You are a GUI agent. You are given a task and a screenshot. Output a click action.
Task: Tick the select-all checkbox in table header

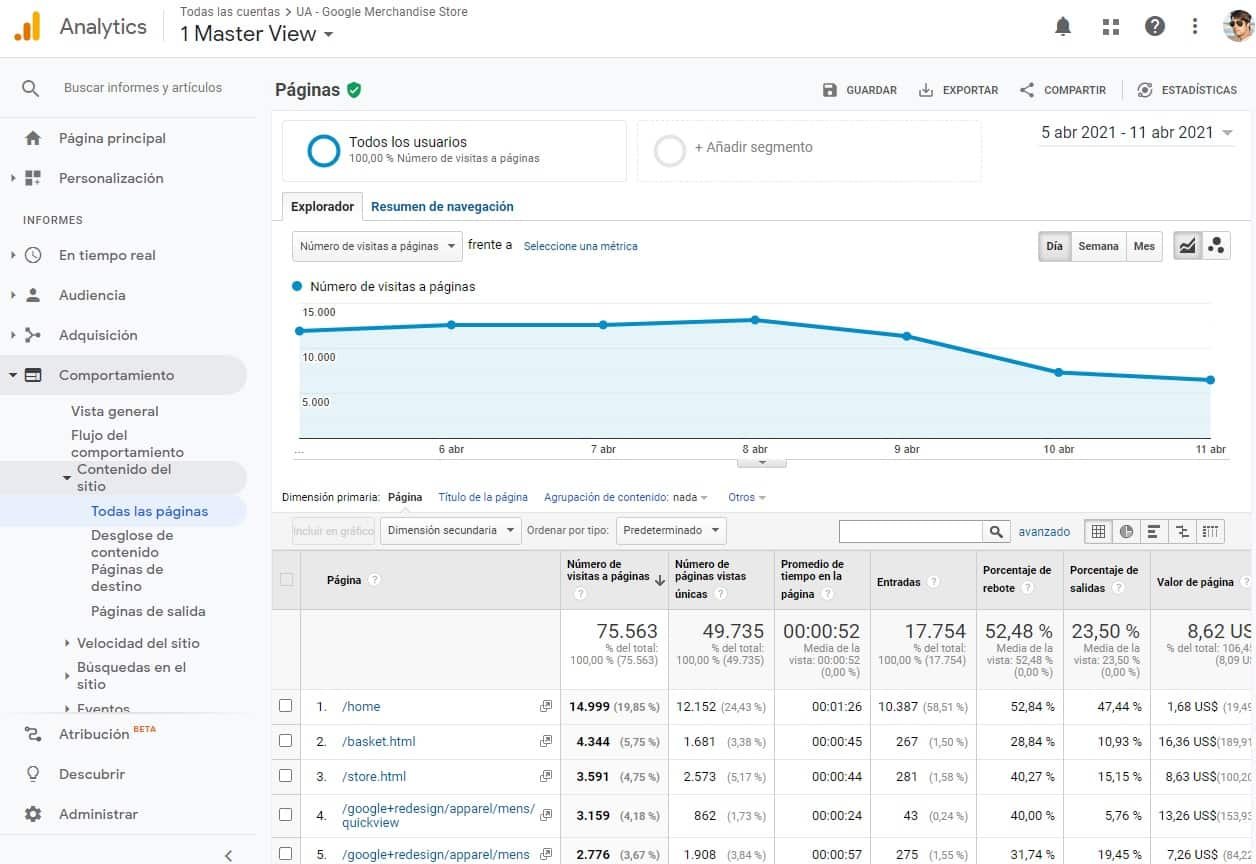coord(286,579)
